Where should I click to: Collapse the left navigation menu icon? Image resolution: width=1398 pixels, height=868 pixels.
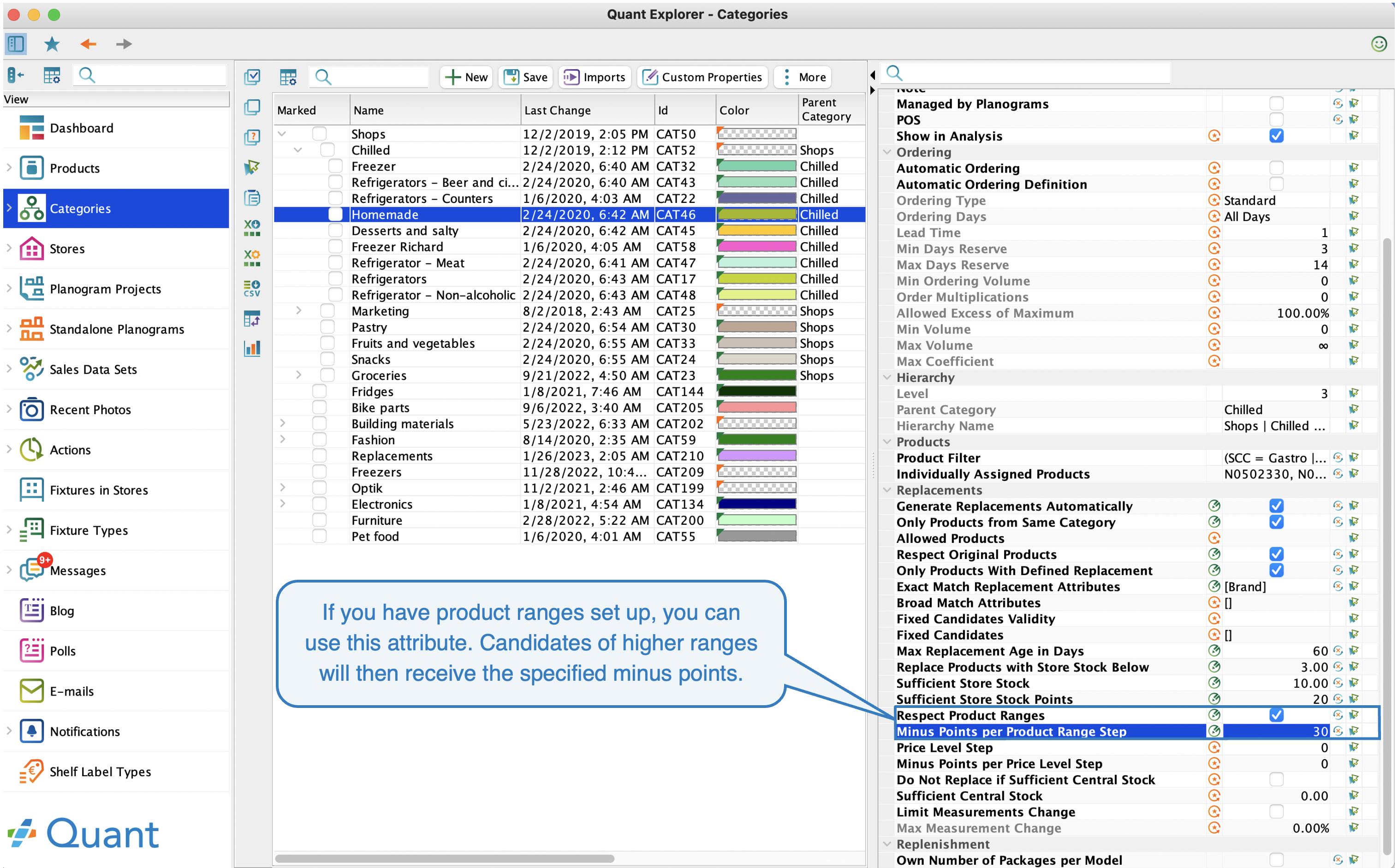pos(16,75)
